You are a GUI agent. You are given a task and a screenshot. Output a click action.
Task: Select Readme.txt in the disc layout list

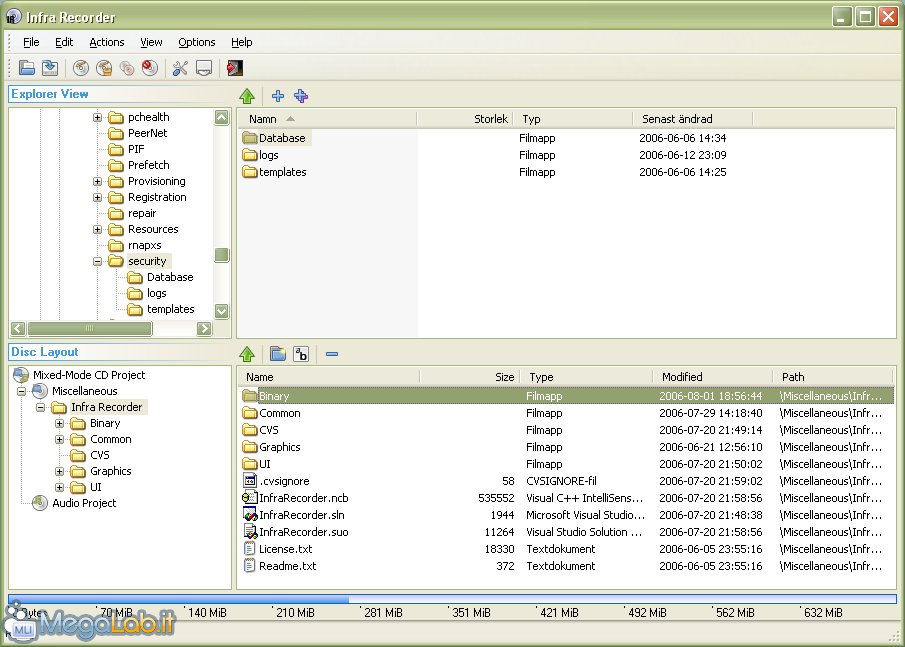pos(567,566)
